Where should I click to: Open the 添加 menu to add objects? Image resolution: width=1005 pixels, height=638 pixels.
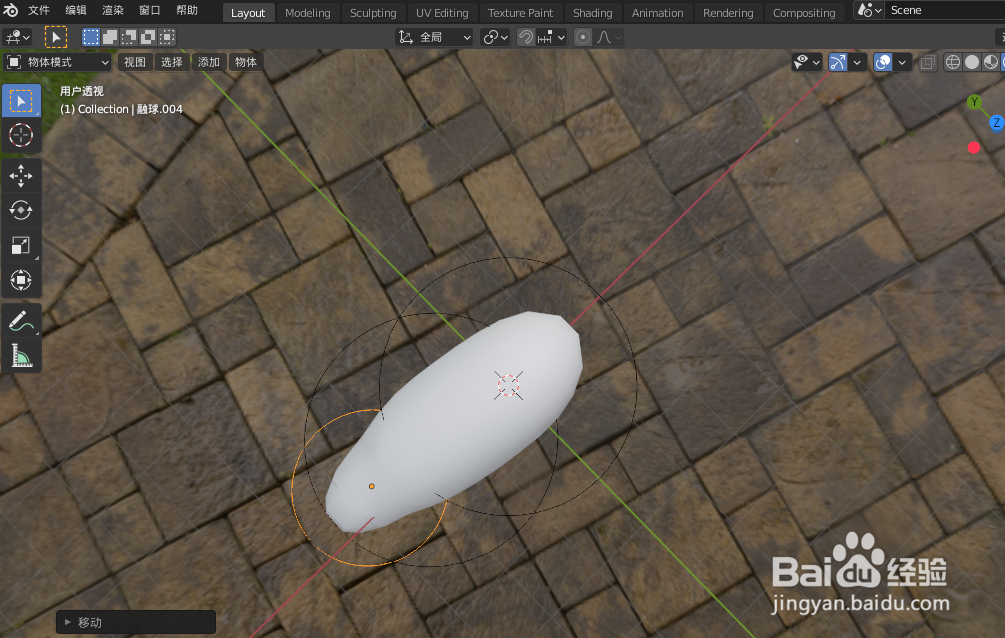point(209,61)
